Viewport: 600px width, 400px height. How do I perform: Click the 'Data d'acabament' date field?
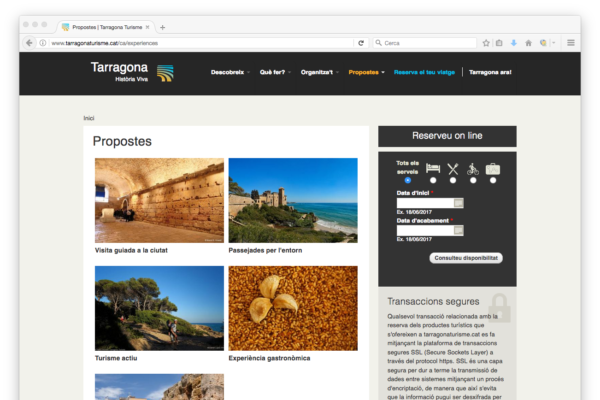coord(425,230)
